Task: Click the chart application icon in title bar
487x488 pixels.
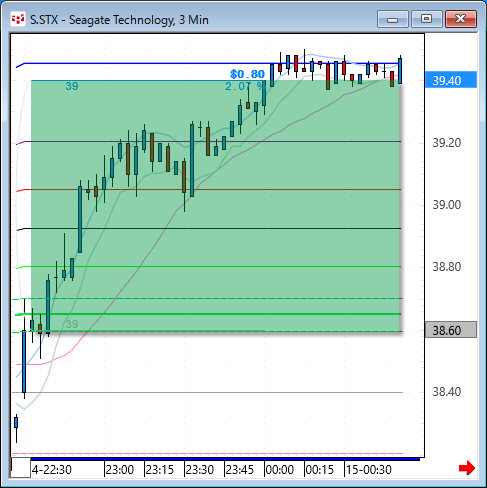Action: (18, 19)
